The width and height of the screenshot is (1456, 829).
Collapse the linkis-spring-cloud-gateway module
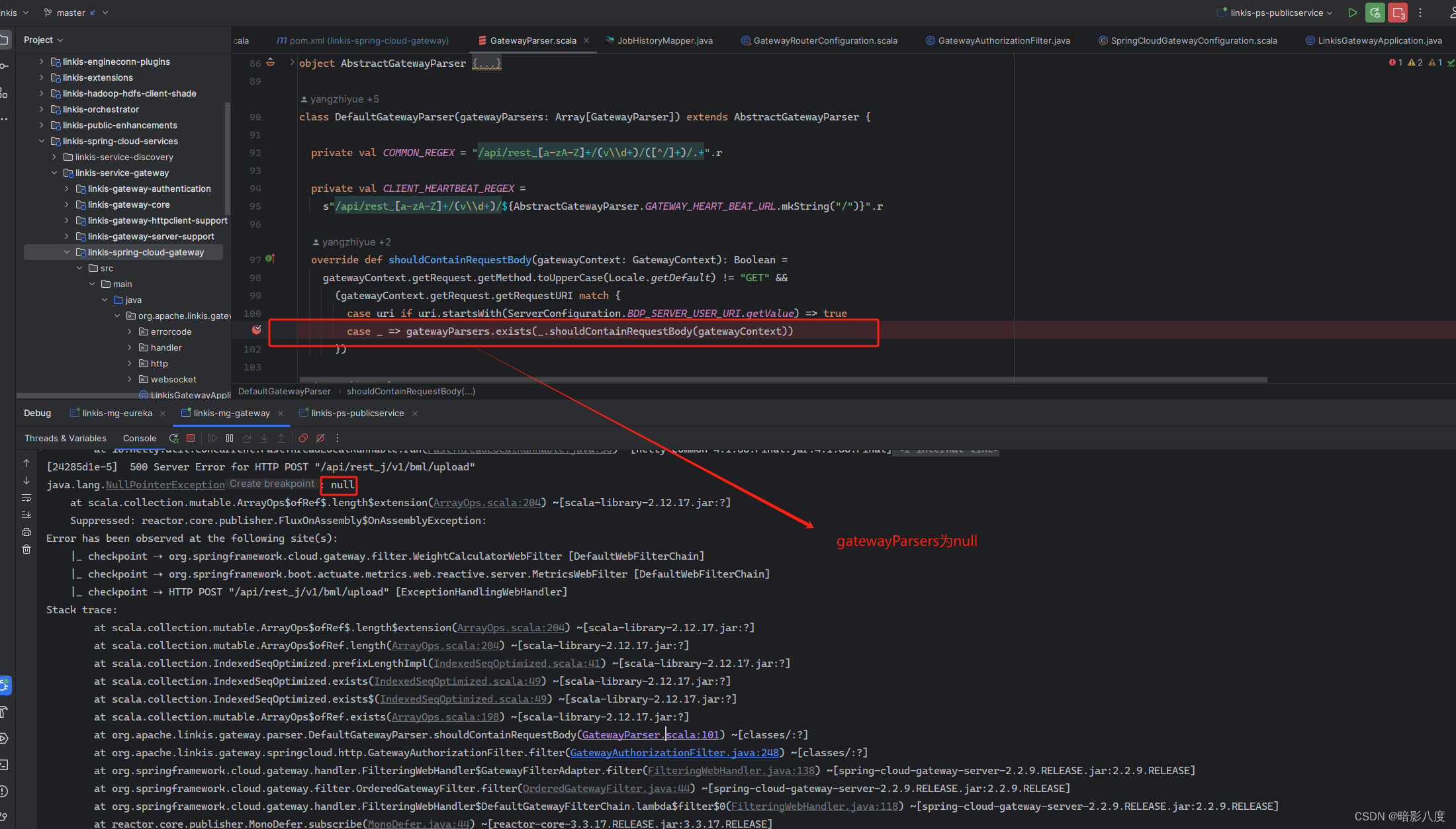[66, 252]
